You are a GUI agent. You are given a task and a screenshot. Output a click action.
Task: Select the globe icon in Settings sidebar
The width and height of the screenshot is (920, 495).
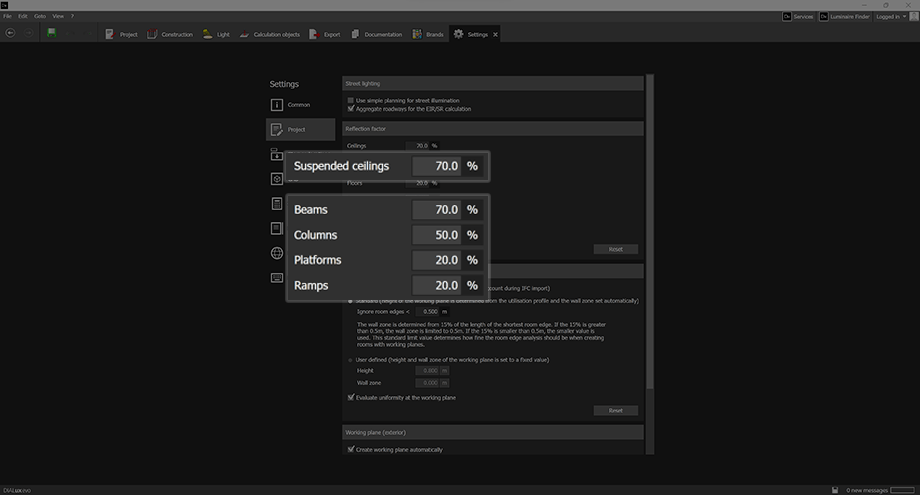[x=277, y=253]
